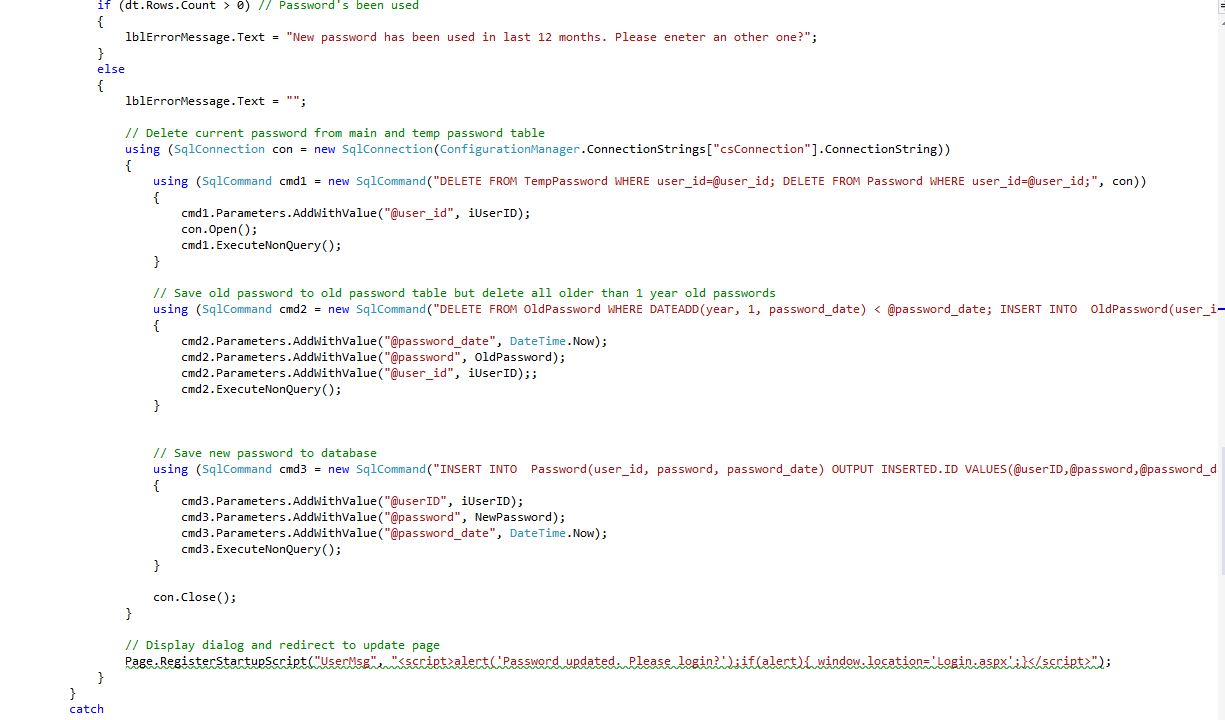Click the 'catch' keyword
The width and height of the screenshot is (1225, 720).
pos(86,709)
